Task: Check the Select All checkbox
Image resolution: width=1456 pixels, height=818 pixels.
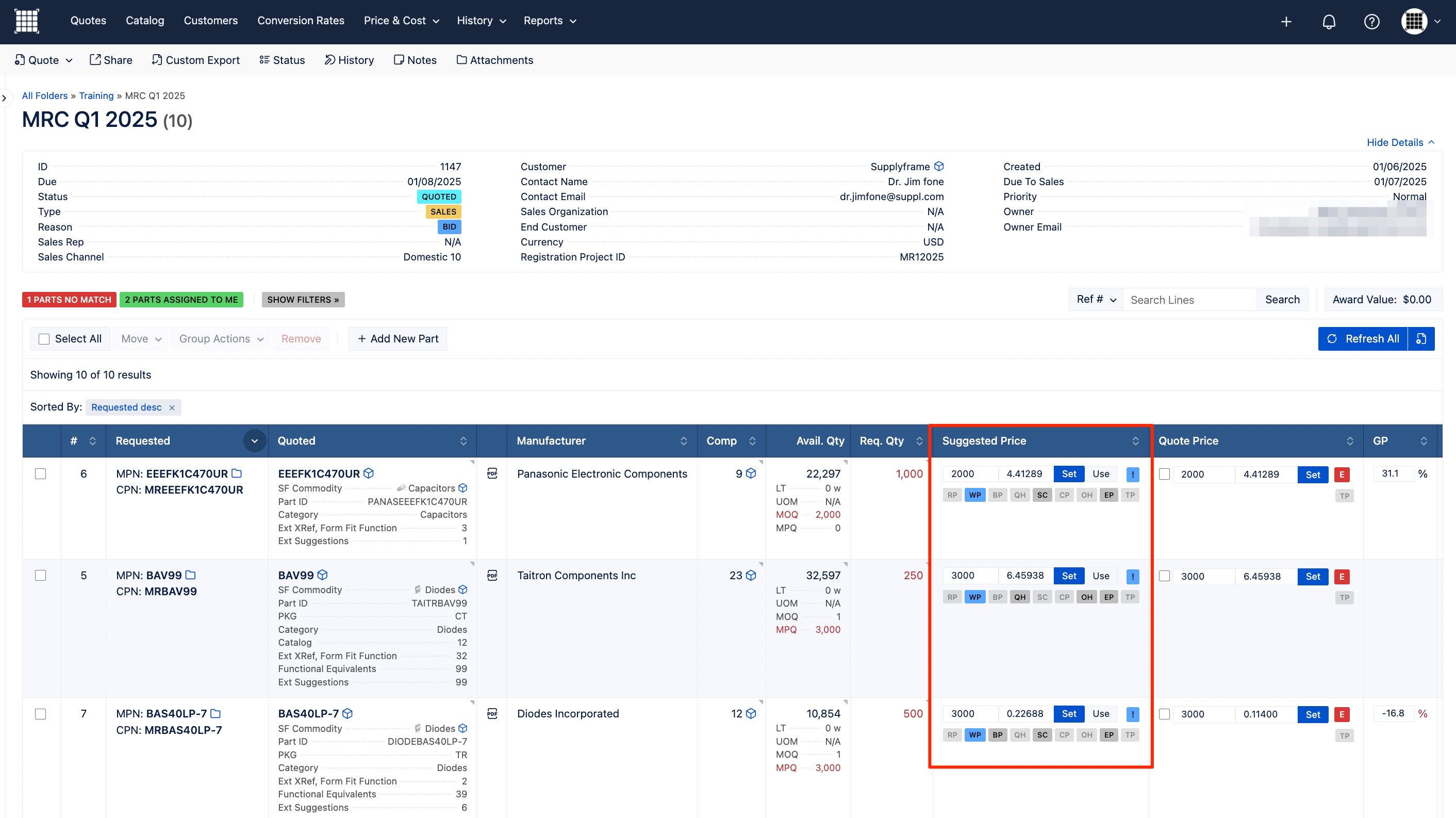Action: [43, 339]
